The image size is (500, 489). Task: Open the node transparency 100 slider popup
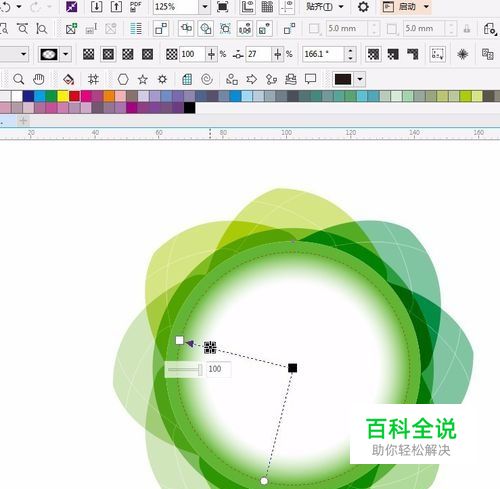[x=211, y=54]
